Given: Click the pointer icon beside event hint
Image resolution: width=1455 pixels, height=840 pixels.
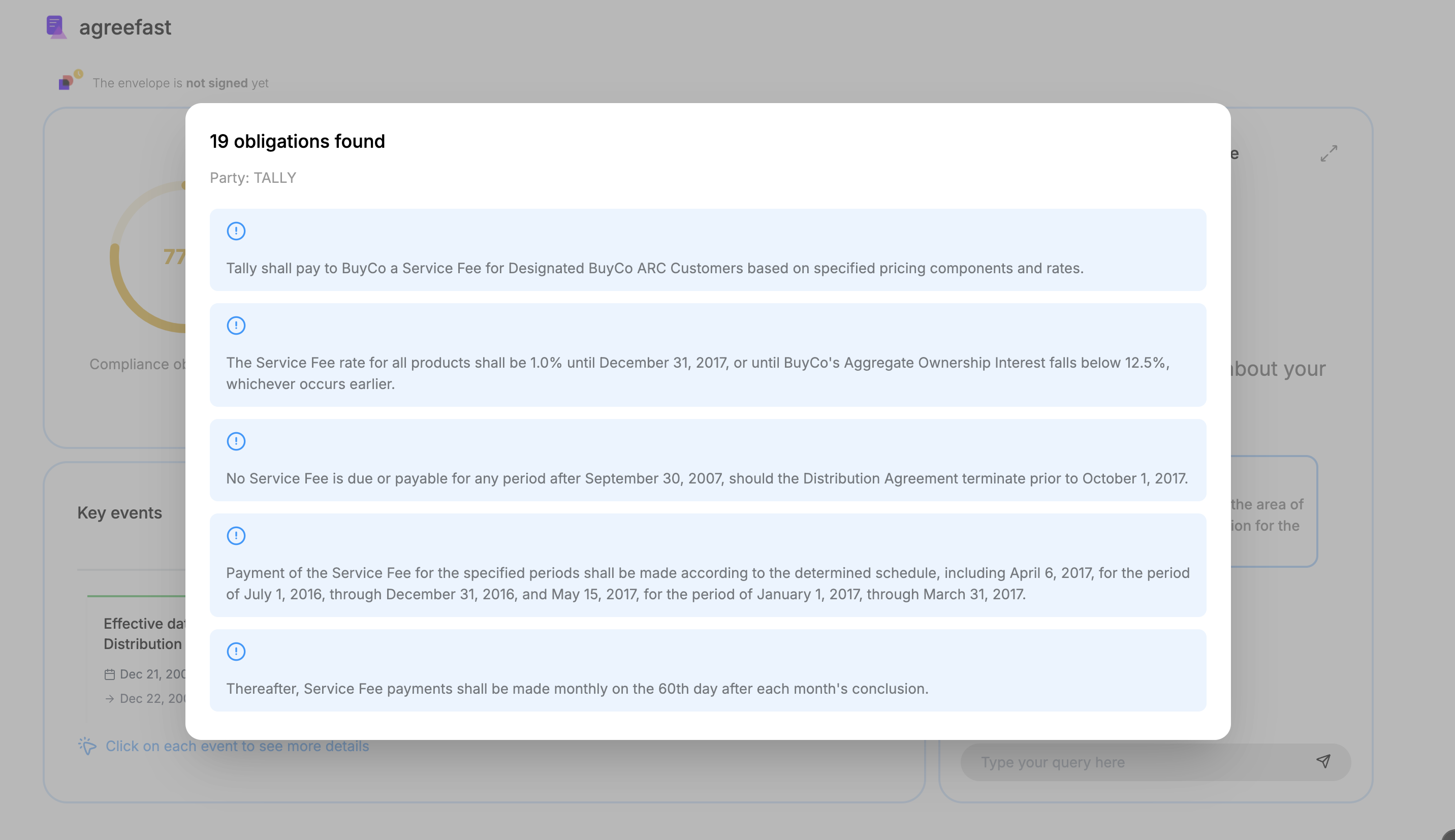Looking at the screenshot, I should 87,746.
